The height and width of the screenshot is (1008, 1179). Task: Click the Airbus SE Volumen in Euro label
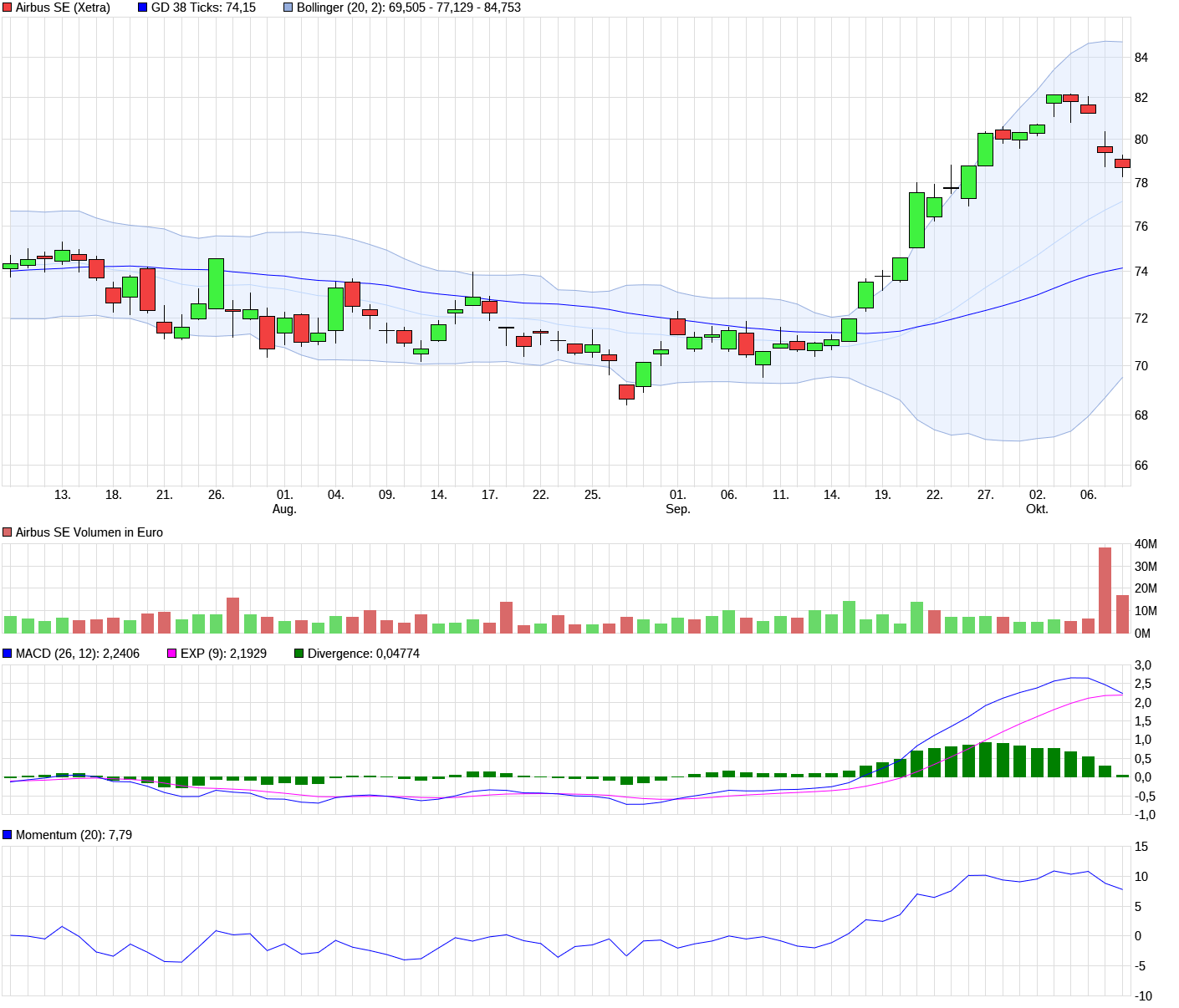tap(89, 532)
